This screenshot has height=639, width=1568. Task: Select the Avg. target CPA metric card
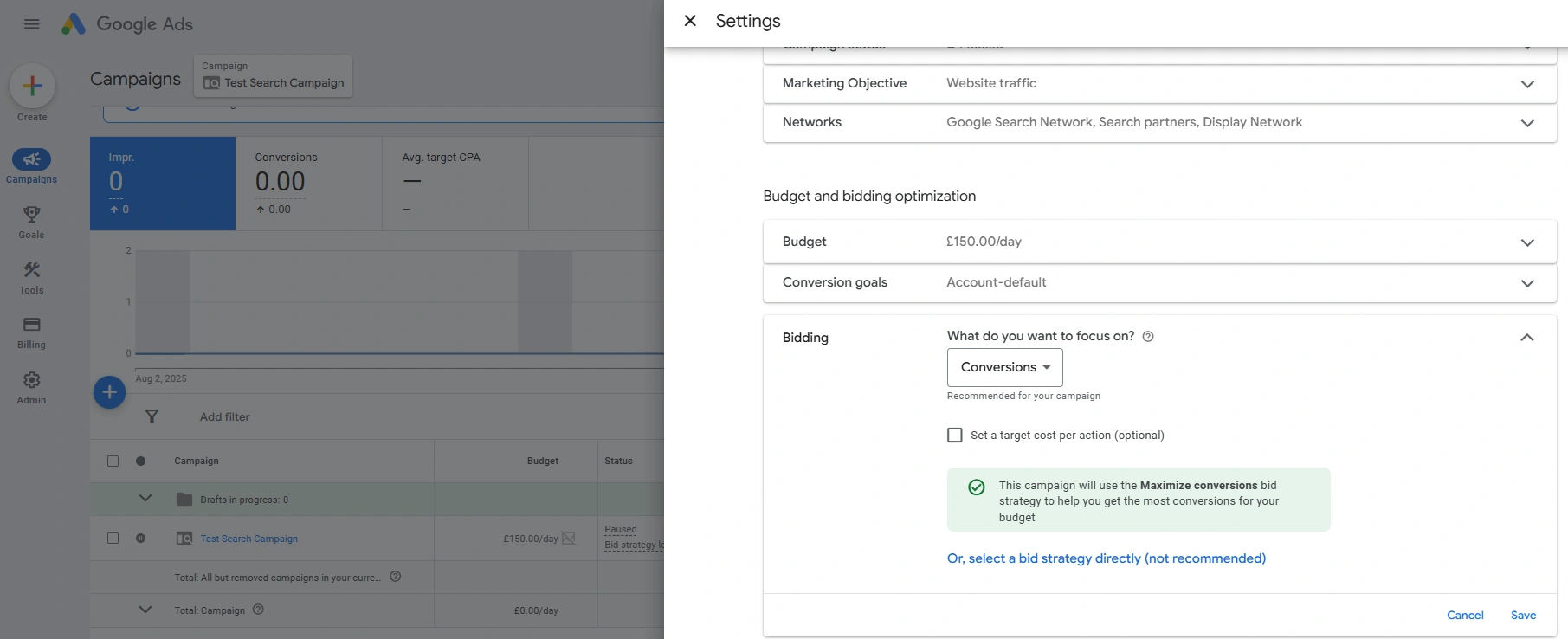tap(455, 184)
